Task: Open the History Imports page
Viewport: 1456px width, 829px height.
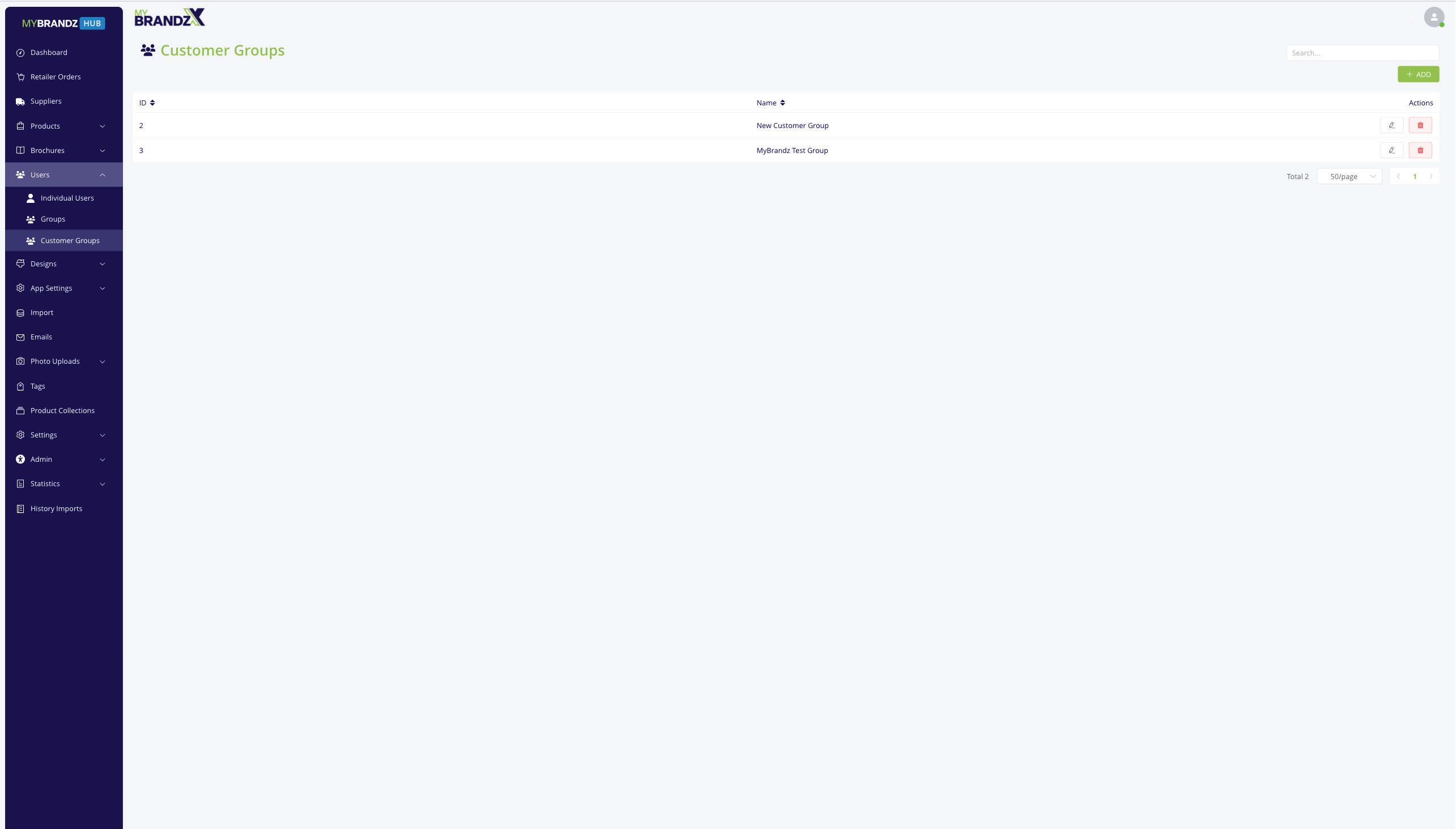Action: [56, 508]
